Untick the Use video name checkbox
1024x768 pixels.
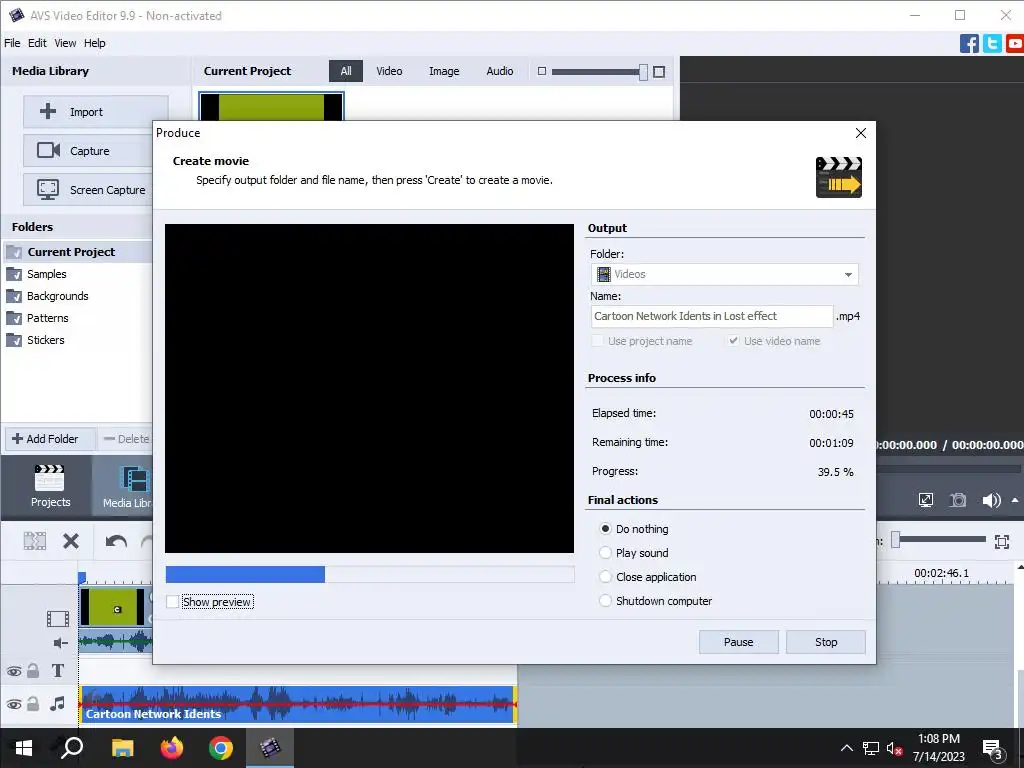pyautogui.click(x=733, y=340)
